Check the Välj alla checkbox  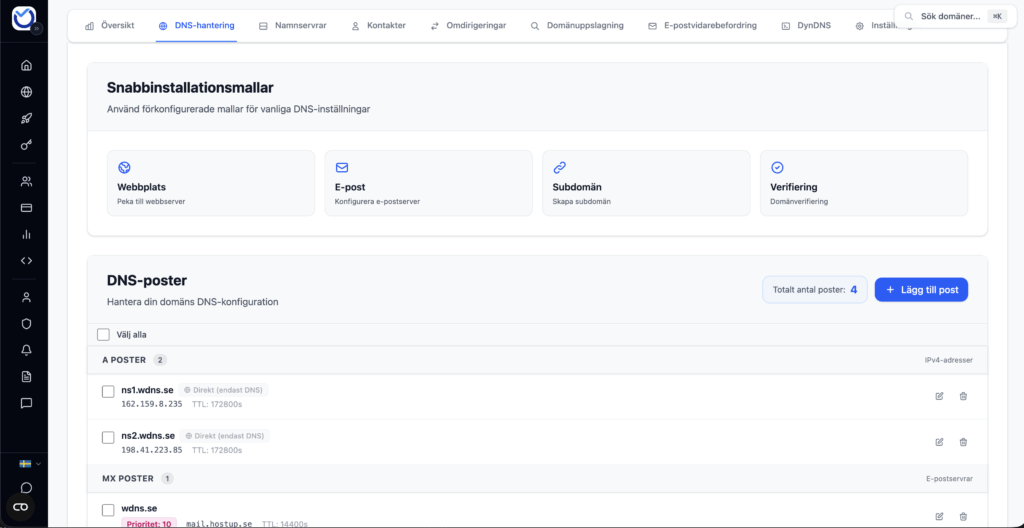click(x=103, y=335)
